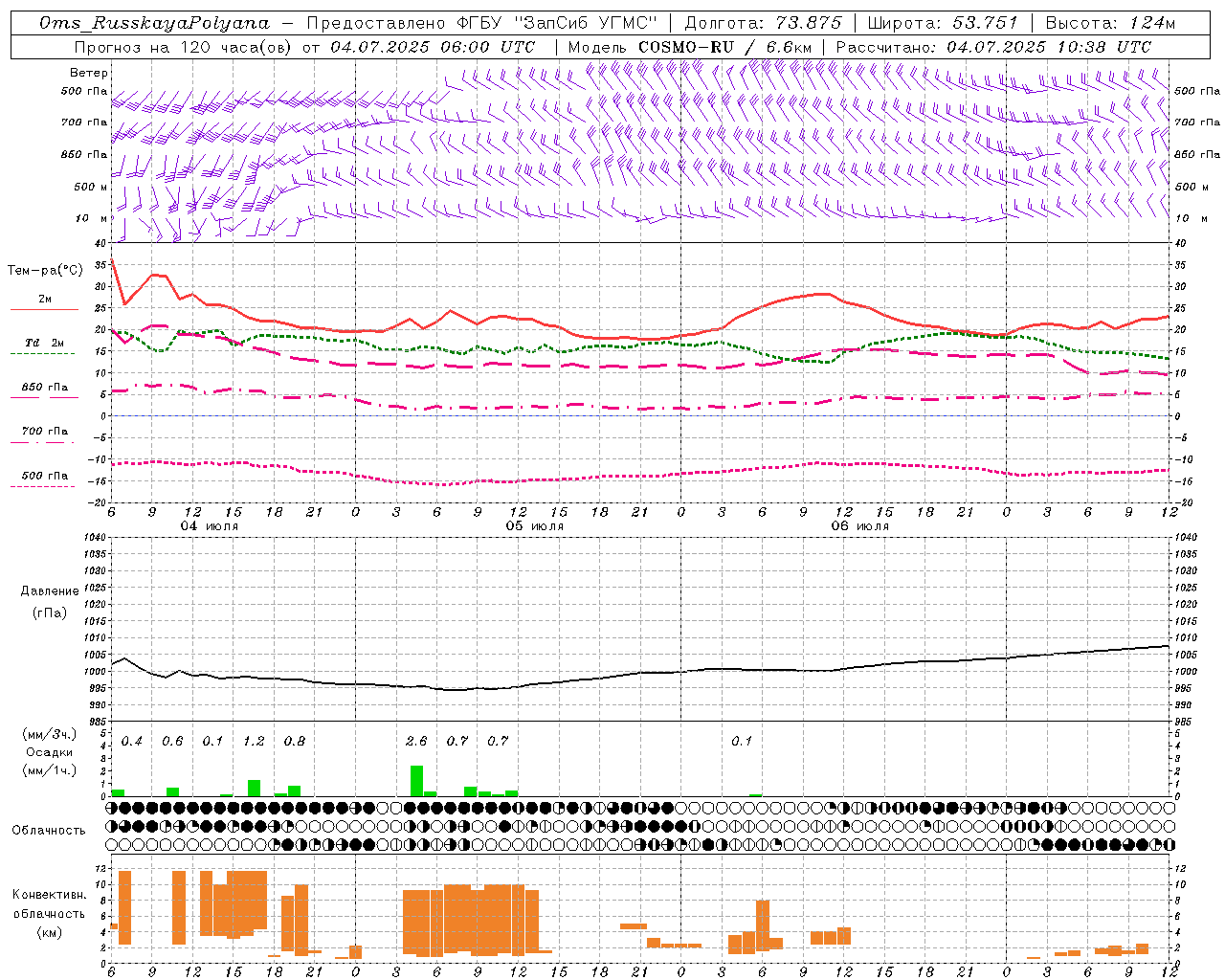Click the 04 июля date label
The height and width of the screenshot is (980, 1225).
point(210,526)
